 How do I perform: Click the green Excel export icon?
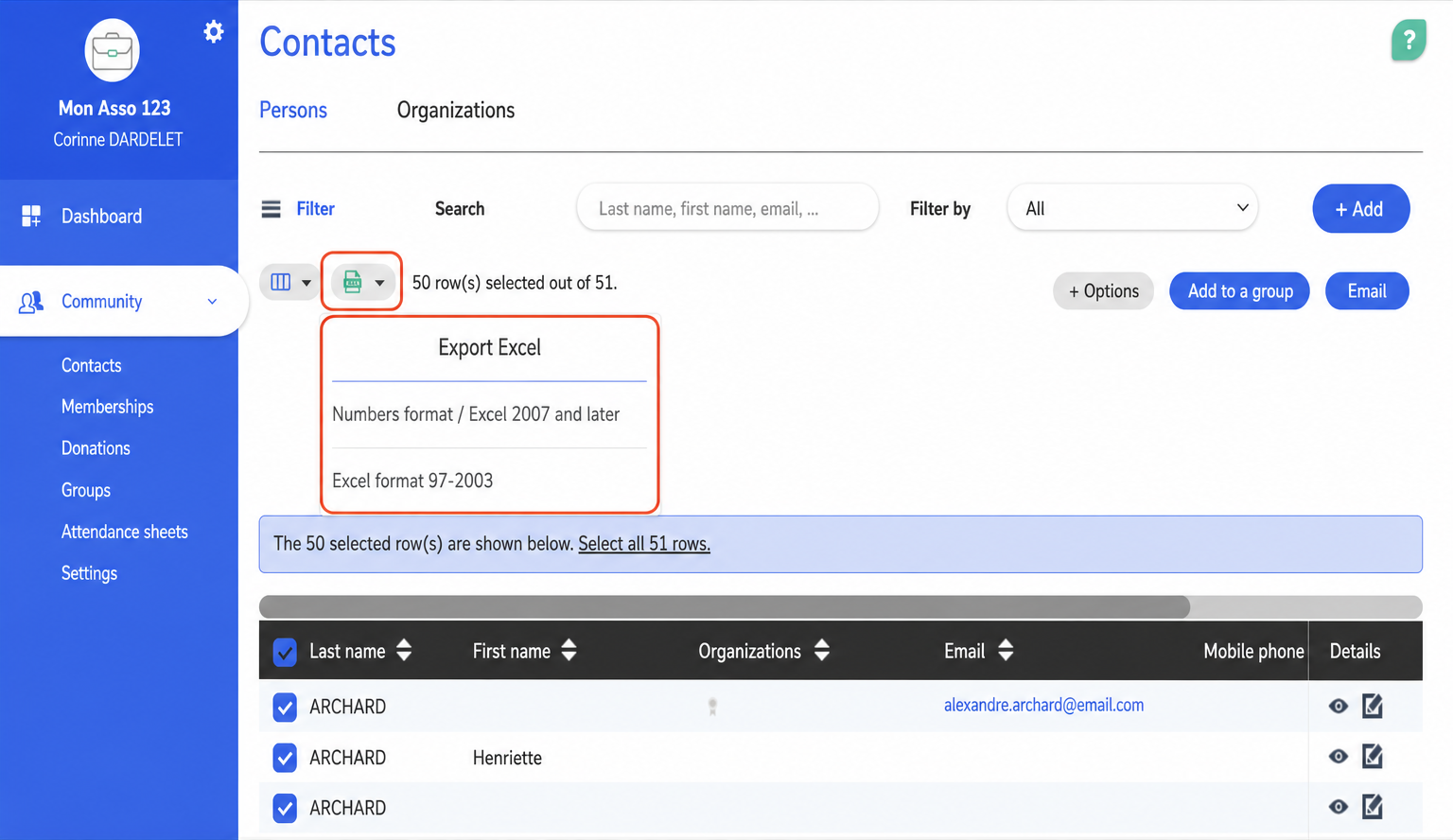[x=353, y=282]
